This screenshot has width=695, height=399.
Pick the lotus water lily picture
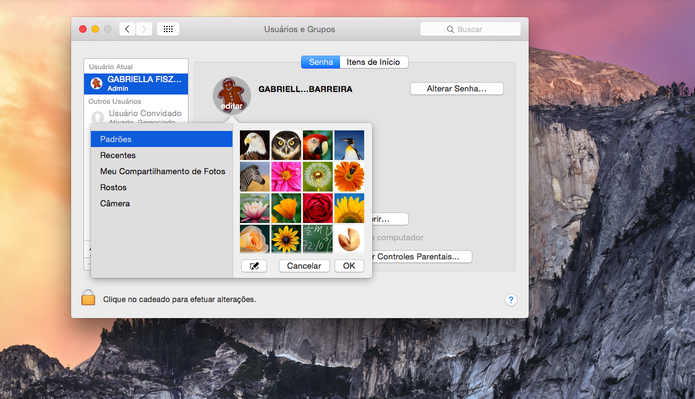(x=254, y=208)
